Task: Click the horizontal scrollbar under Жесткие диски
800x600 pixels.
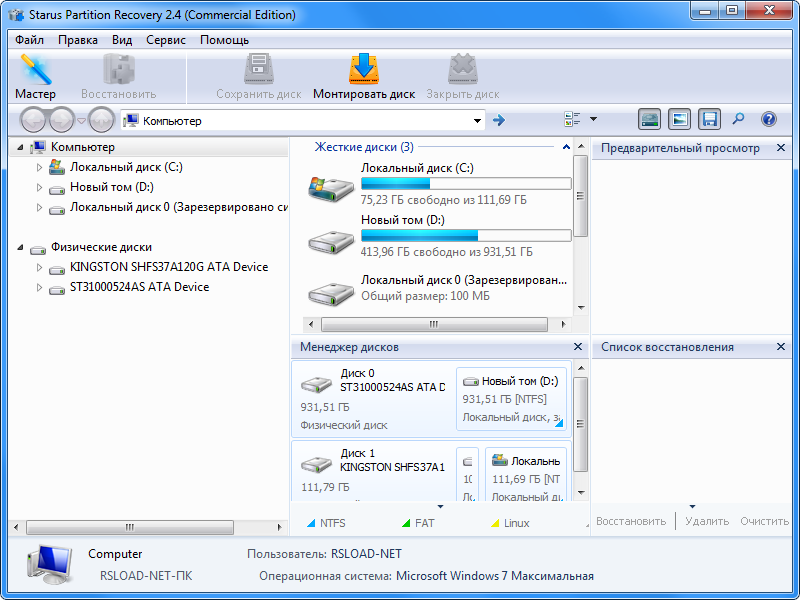Action: pos(435,324)
